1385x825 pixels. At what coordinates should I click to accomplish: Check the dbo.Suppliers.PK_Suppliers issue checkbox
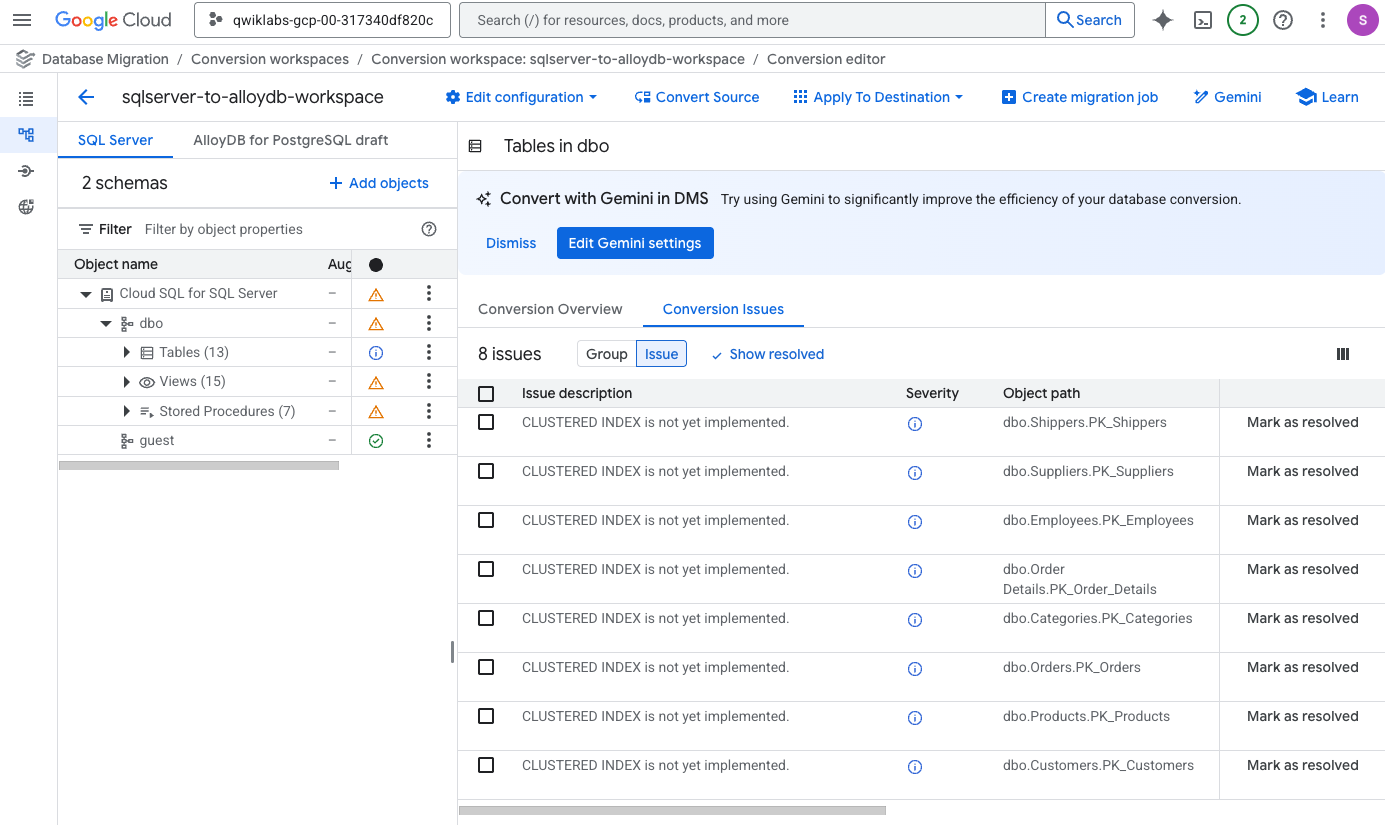tap(486, 471)
